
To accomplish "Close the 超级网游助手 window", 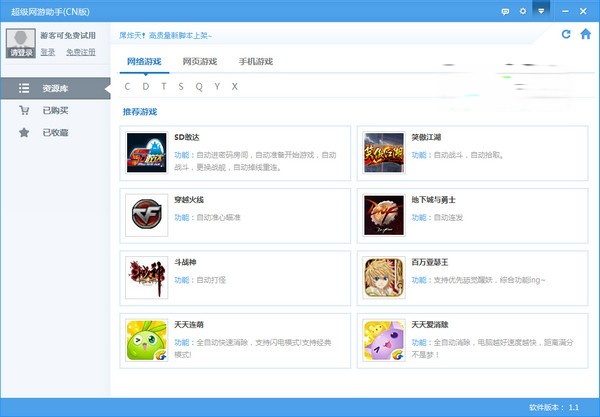I will 583,11.
